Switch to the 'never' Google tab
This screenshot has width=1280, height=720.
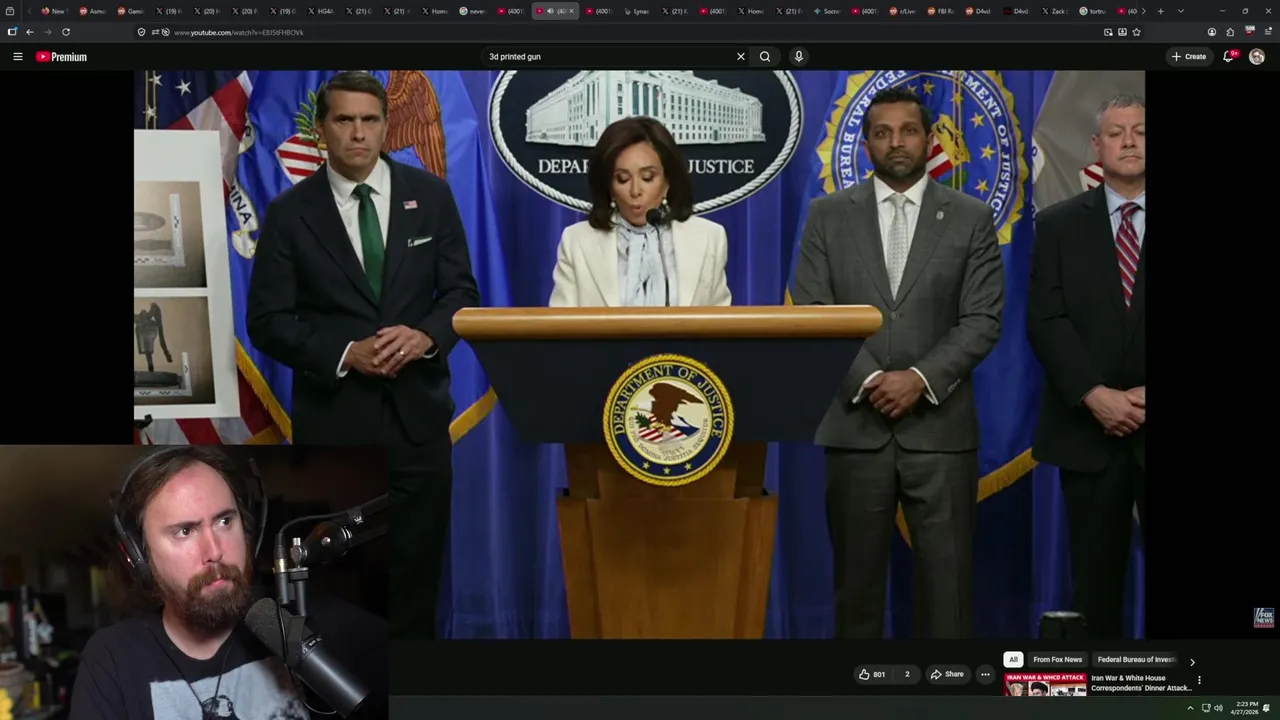coord(473,11)
